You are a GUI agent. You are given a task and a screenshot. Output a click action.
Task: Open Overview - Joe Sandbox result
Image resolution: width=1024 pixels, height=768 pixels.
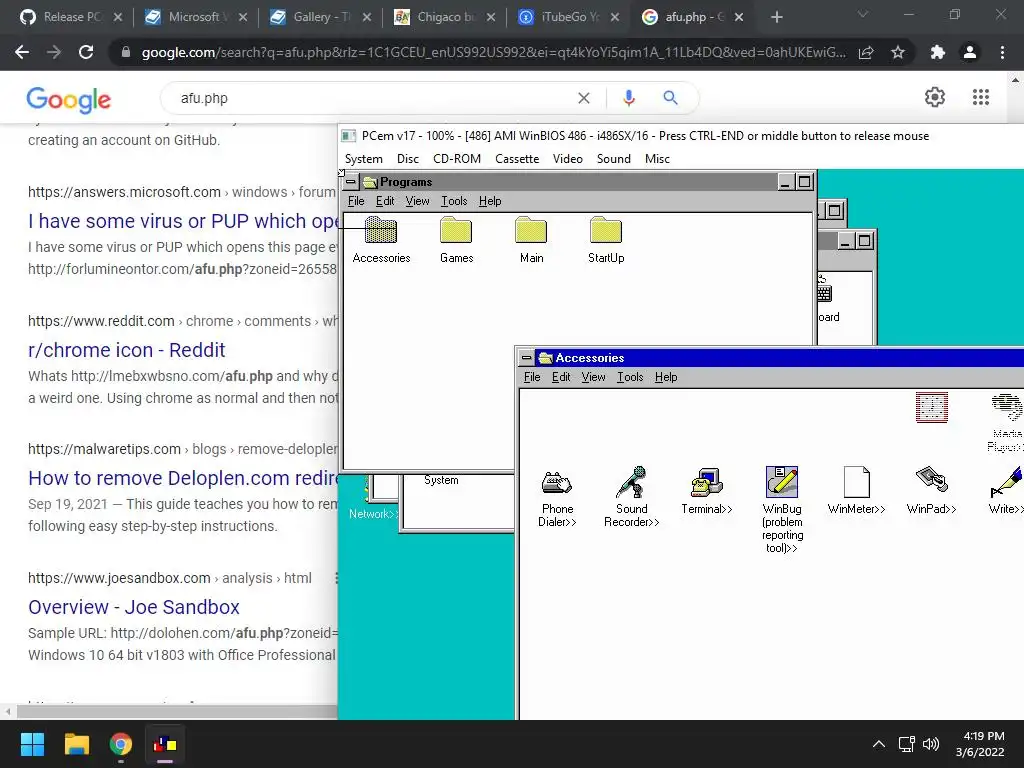[x=134, y=607]
